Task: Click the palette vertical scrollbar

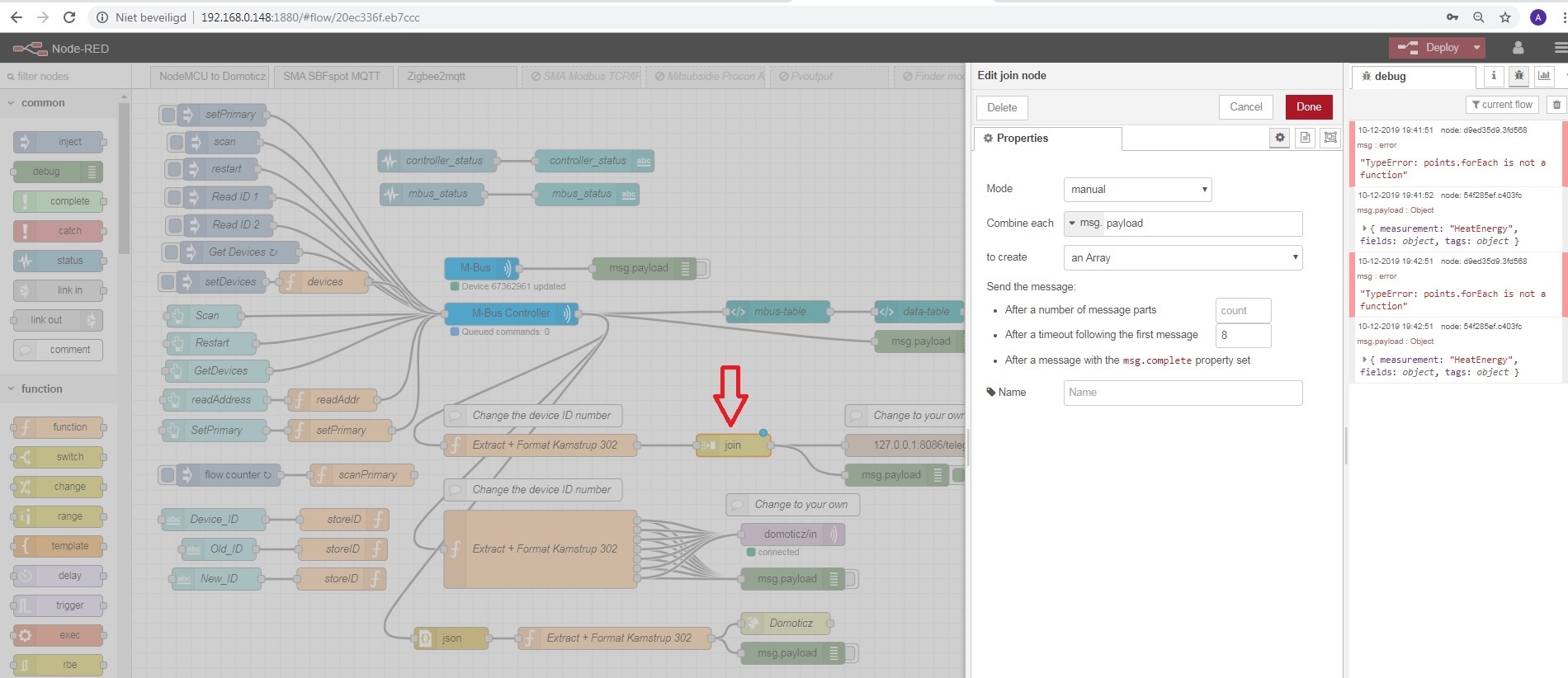Action: click(124, 177)
